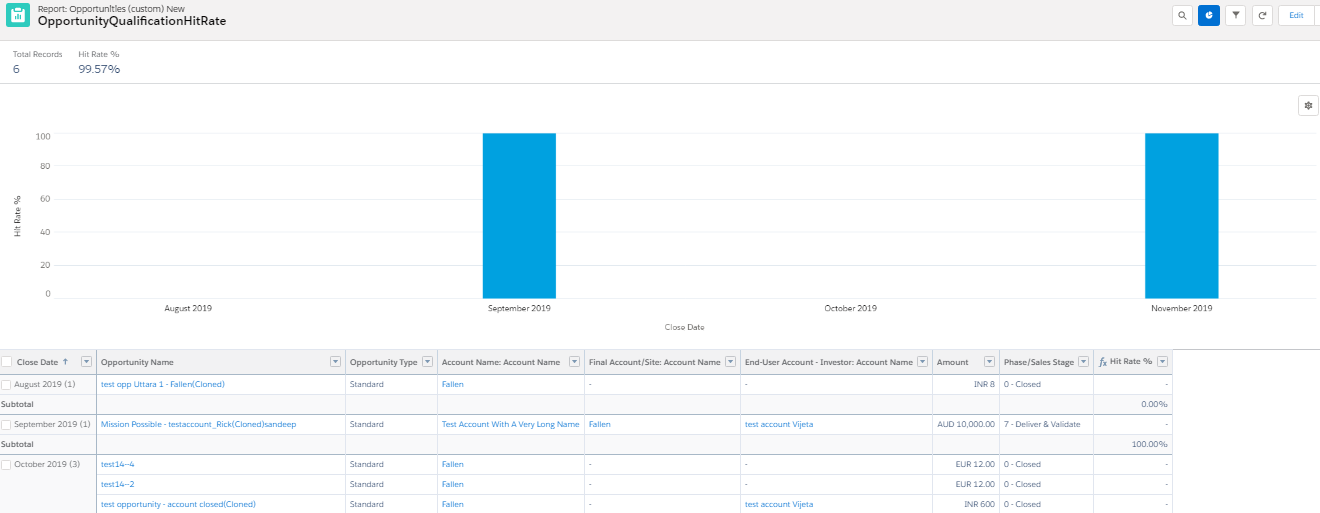The image size is (1320, 513).
Task: Click the 99.57% Hit Rate summary value
Action: (99, 69)
